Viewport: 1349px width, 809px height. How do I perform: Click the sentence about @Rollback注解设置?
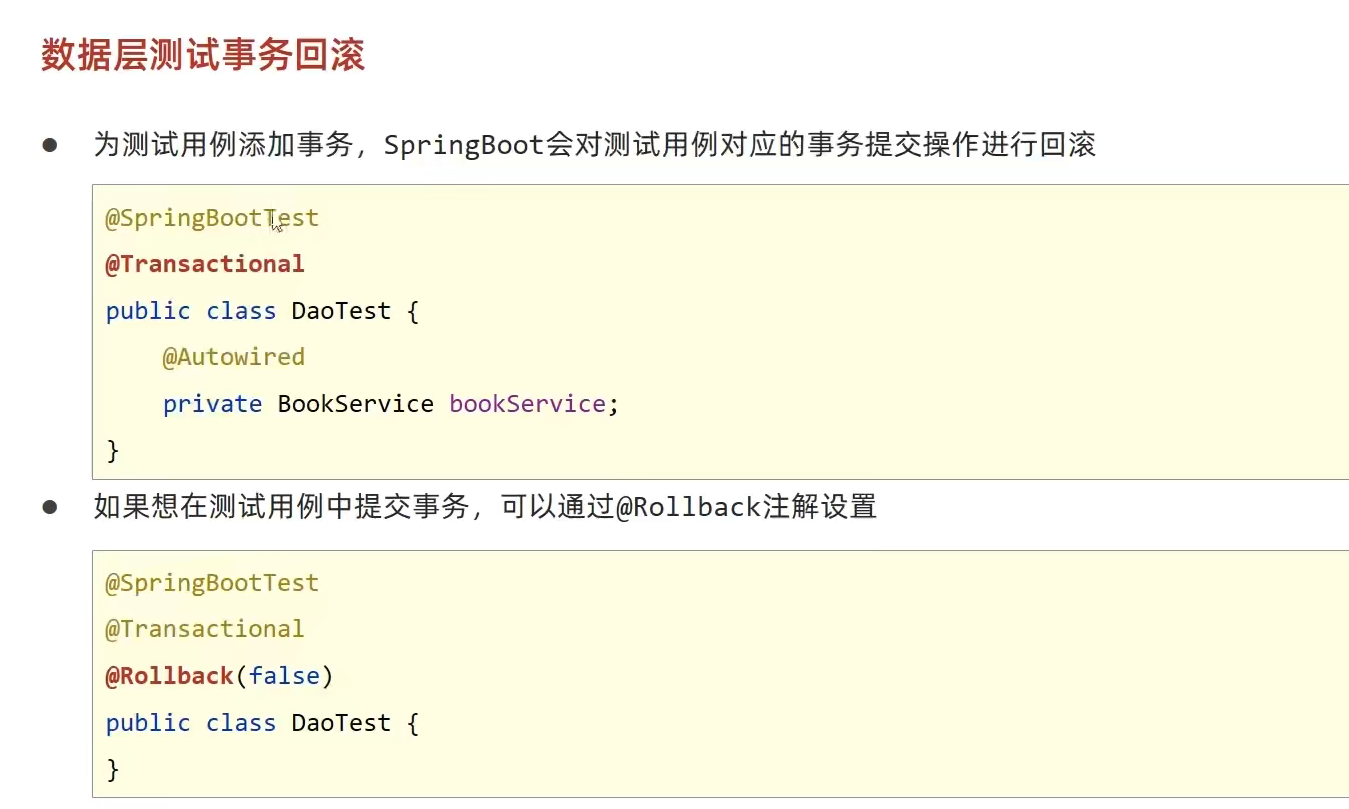point(485,507)
